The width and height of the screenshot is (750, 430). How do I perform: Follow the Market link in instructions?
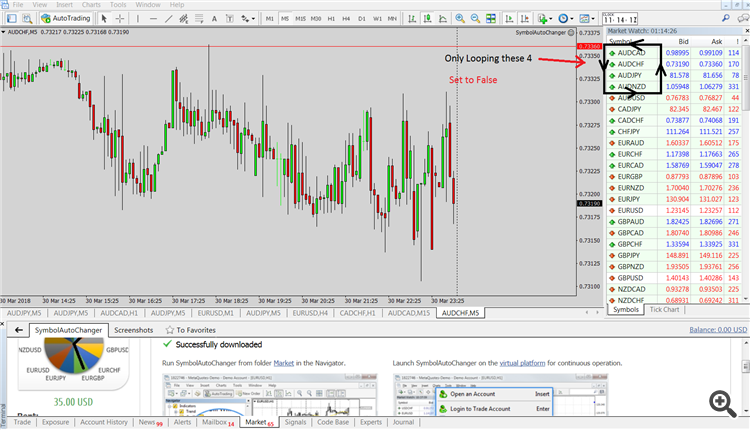pyautogui.click(x=284, y=363)
